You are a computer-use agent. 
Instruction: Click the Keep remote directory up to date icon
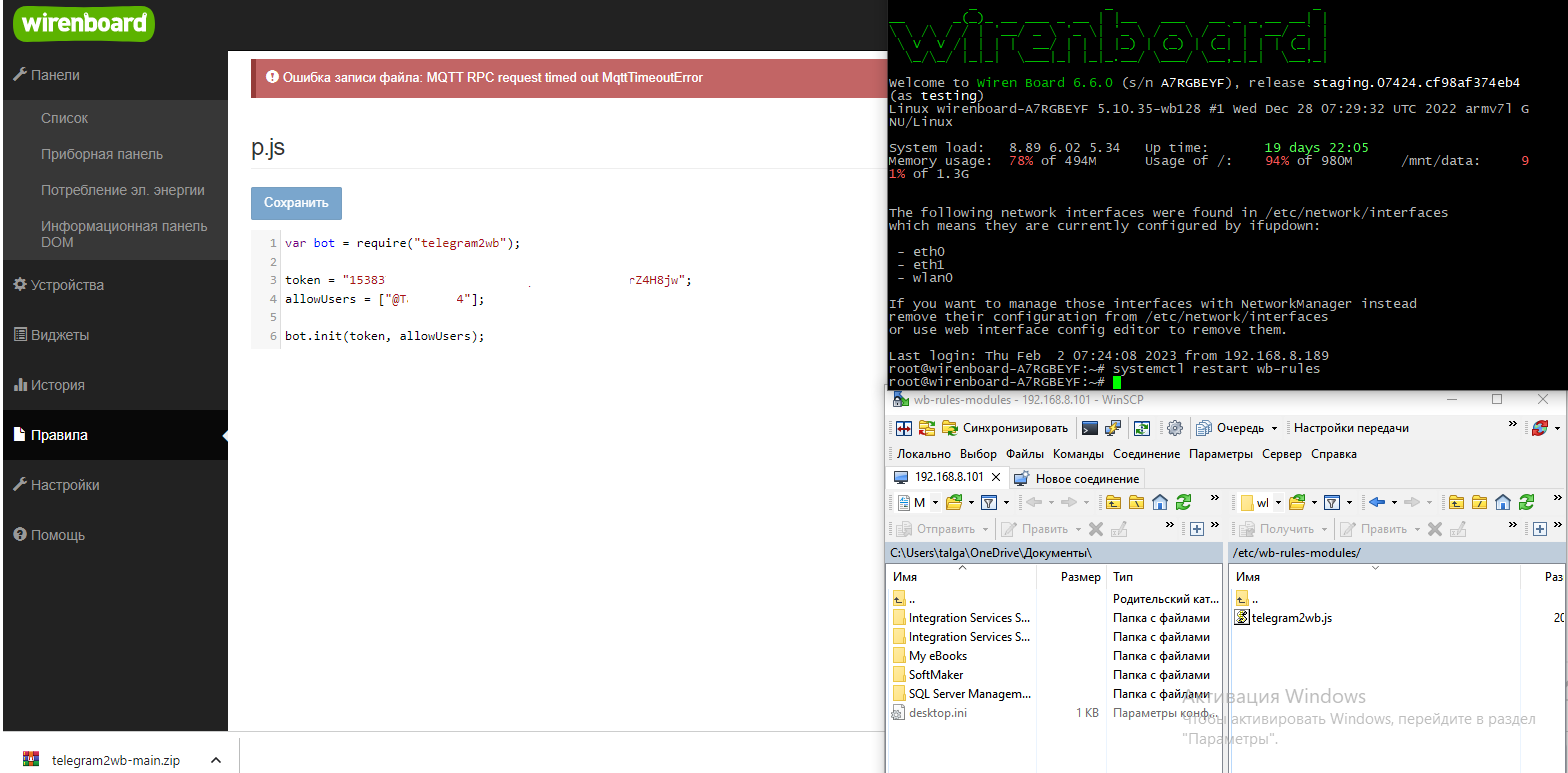(1142, 428)
